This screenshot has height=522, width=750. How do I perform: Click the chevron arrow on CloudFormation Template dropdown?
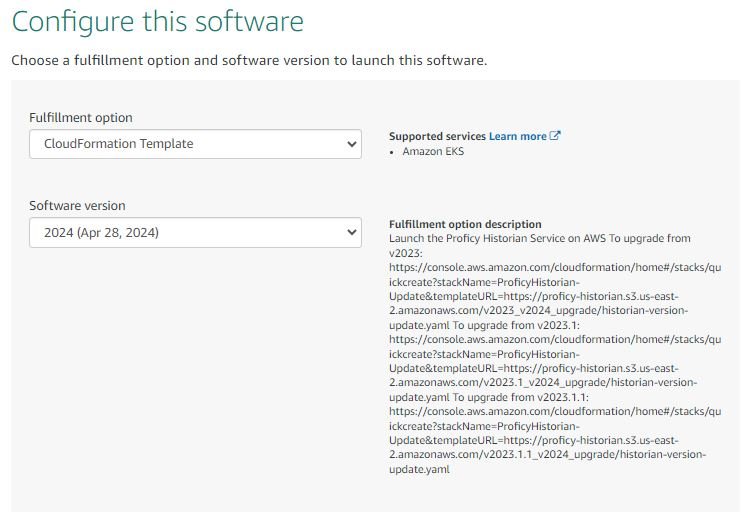[x=352, y=144]
